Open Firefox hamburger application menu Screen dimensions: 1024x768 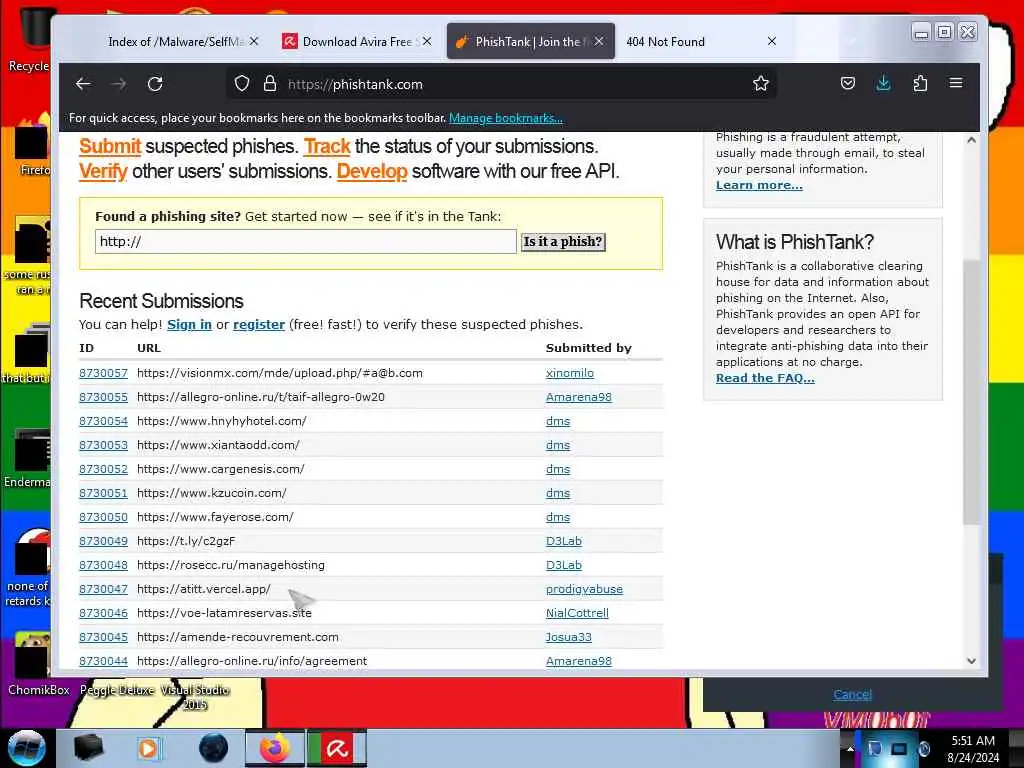955,83
